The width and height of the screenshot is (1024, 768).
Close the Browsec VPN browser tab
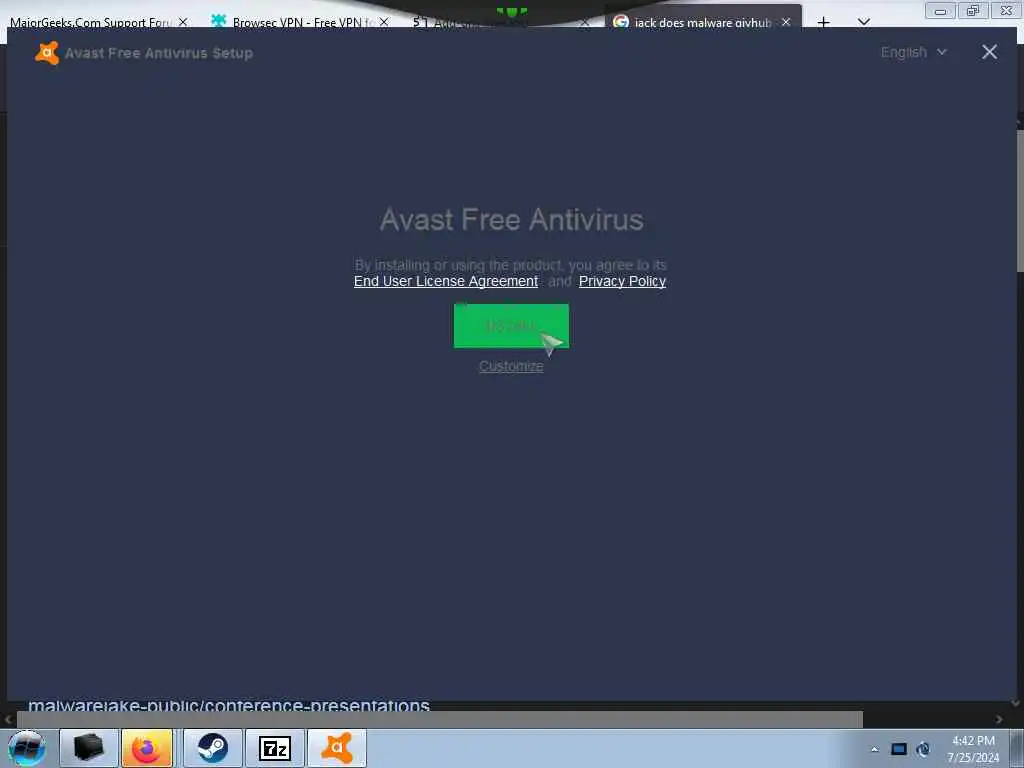pyautogui.click(x=384, y=22)
